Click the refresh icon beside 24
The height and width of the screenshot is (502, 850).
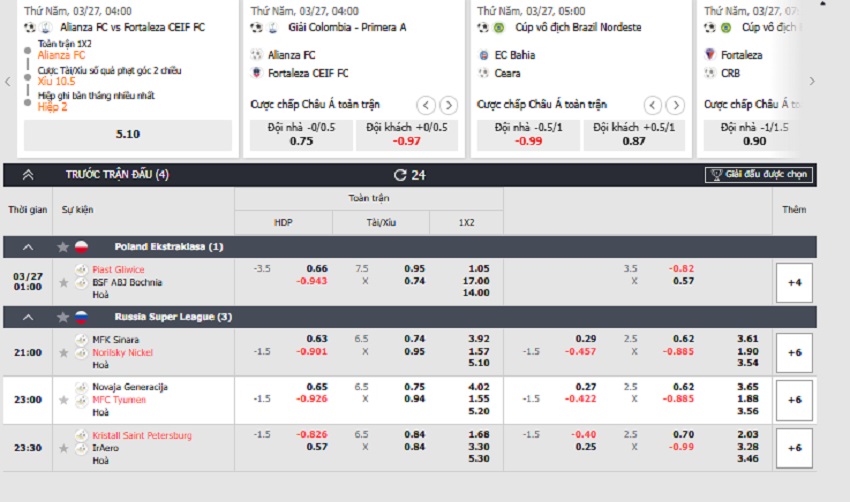(400, 175)
